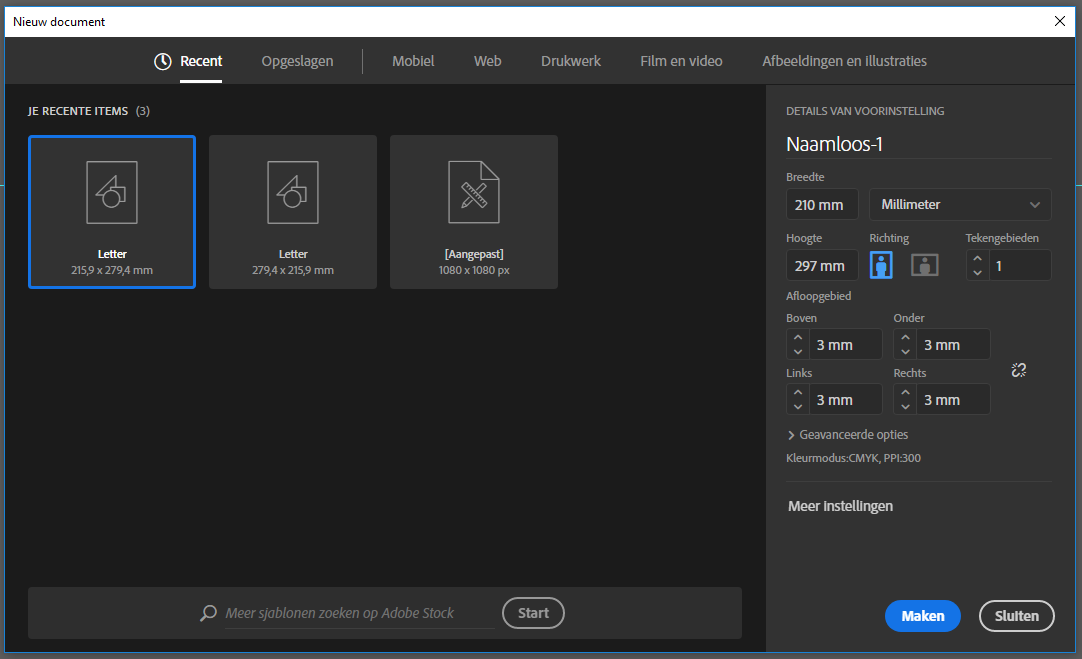
Task: Click the Maken button
Action: pyautogui.click(x=922, y=616)
